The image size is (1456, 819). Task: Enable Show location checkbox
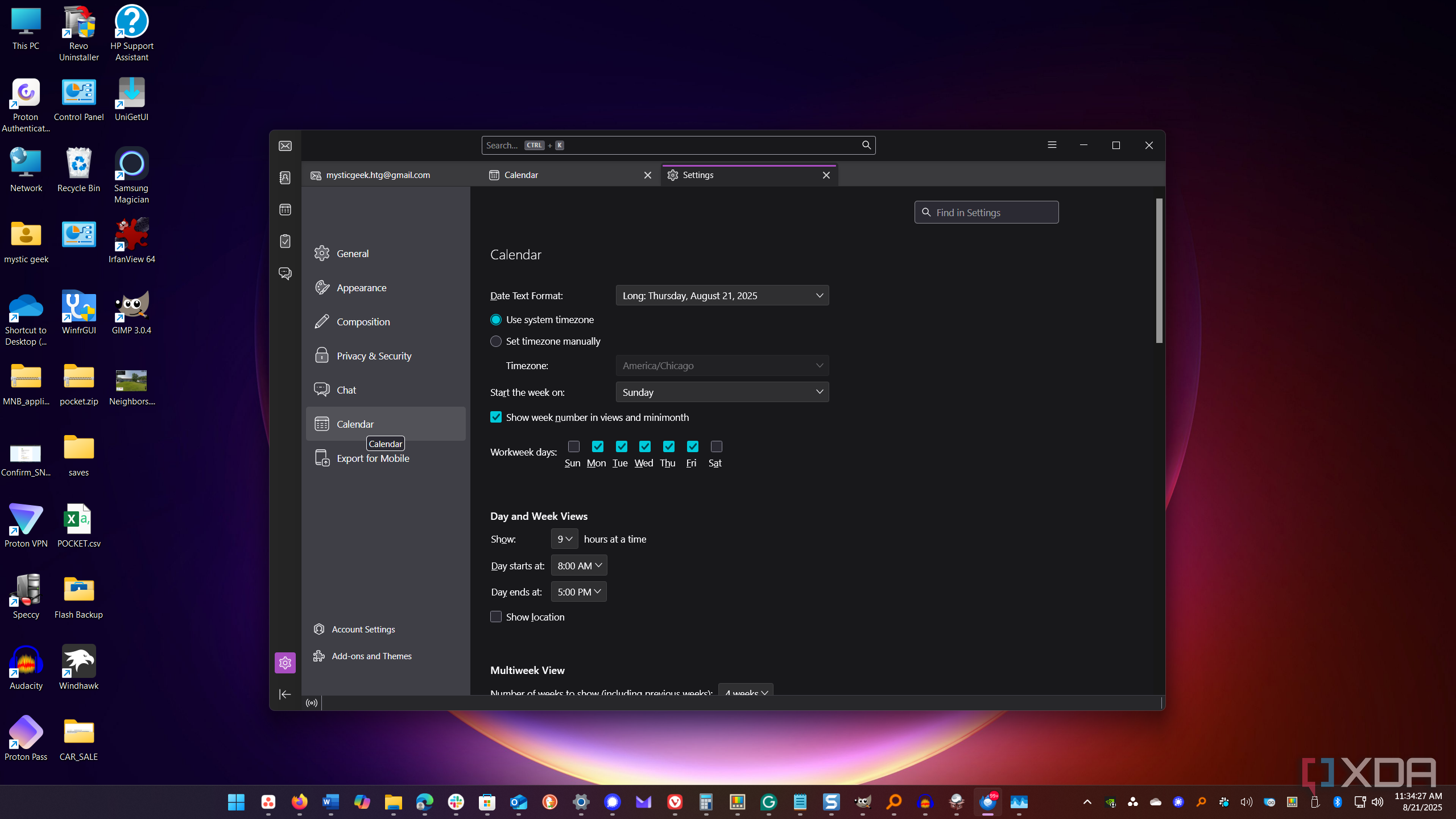[x=496, y=617]
